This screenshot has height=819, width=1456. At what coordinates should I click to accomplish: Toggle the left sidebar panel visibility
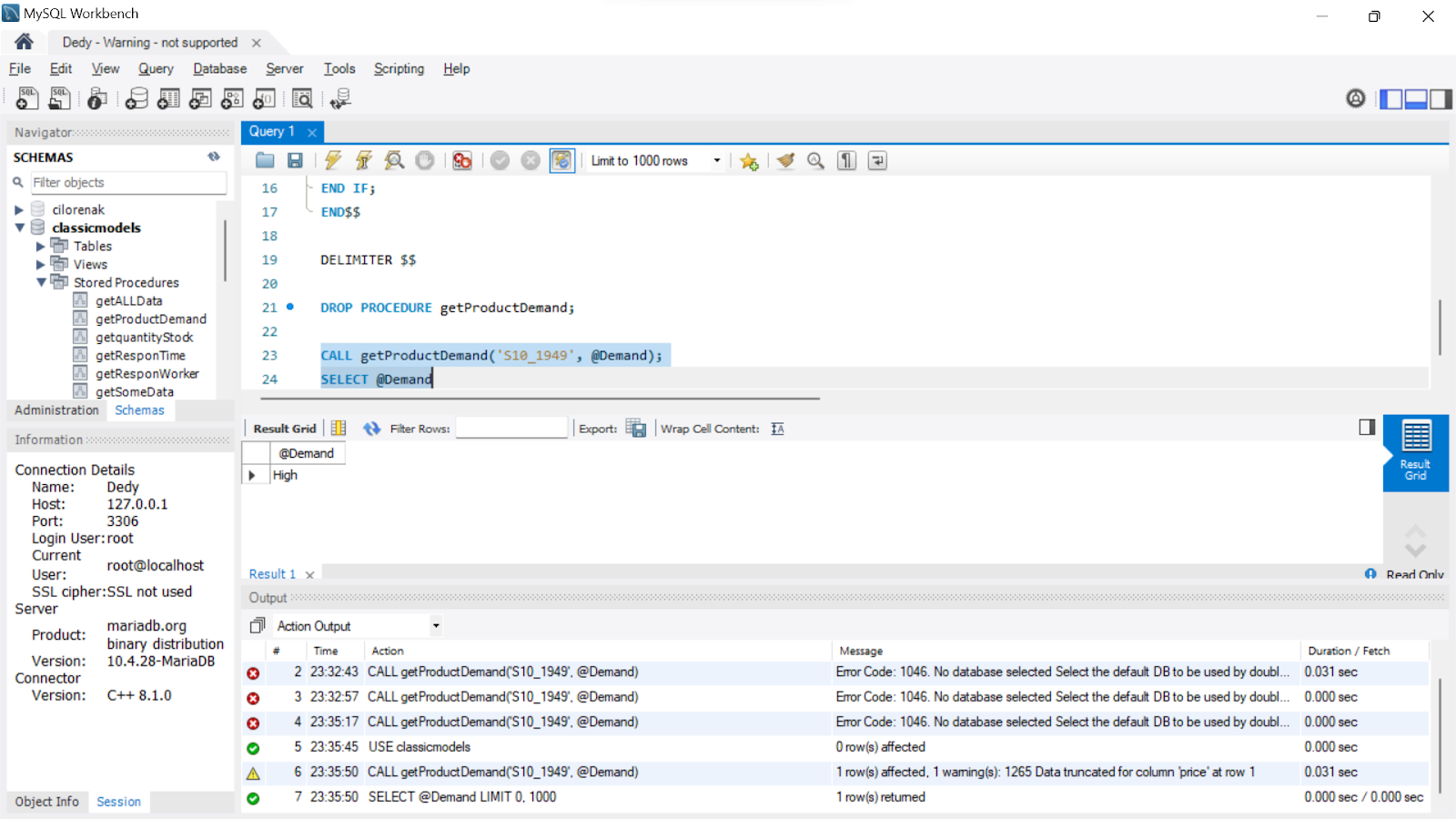pos(1391,98)
